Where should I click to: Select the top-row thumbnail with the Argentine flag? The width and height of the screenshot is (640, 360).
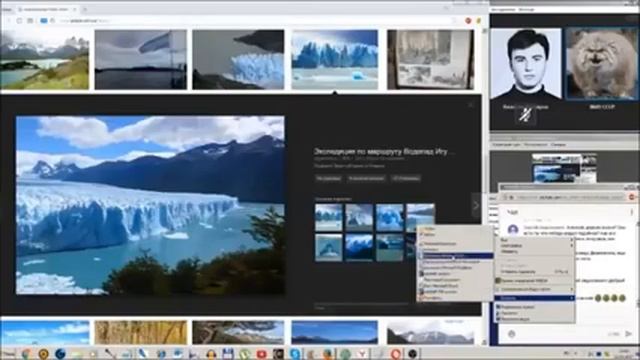click(x=141, y=59)
